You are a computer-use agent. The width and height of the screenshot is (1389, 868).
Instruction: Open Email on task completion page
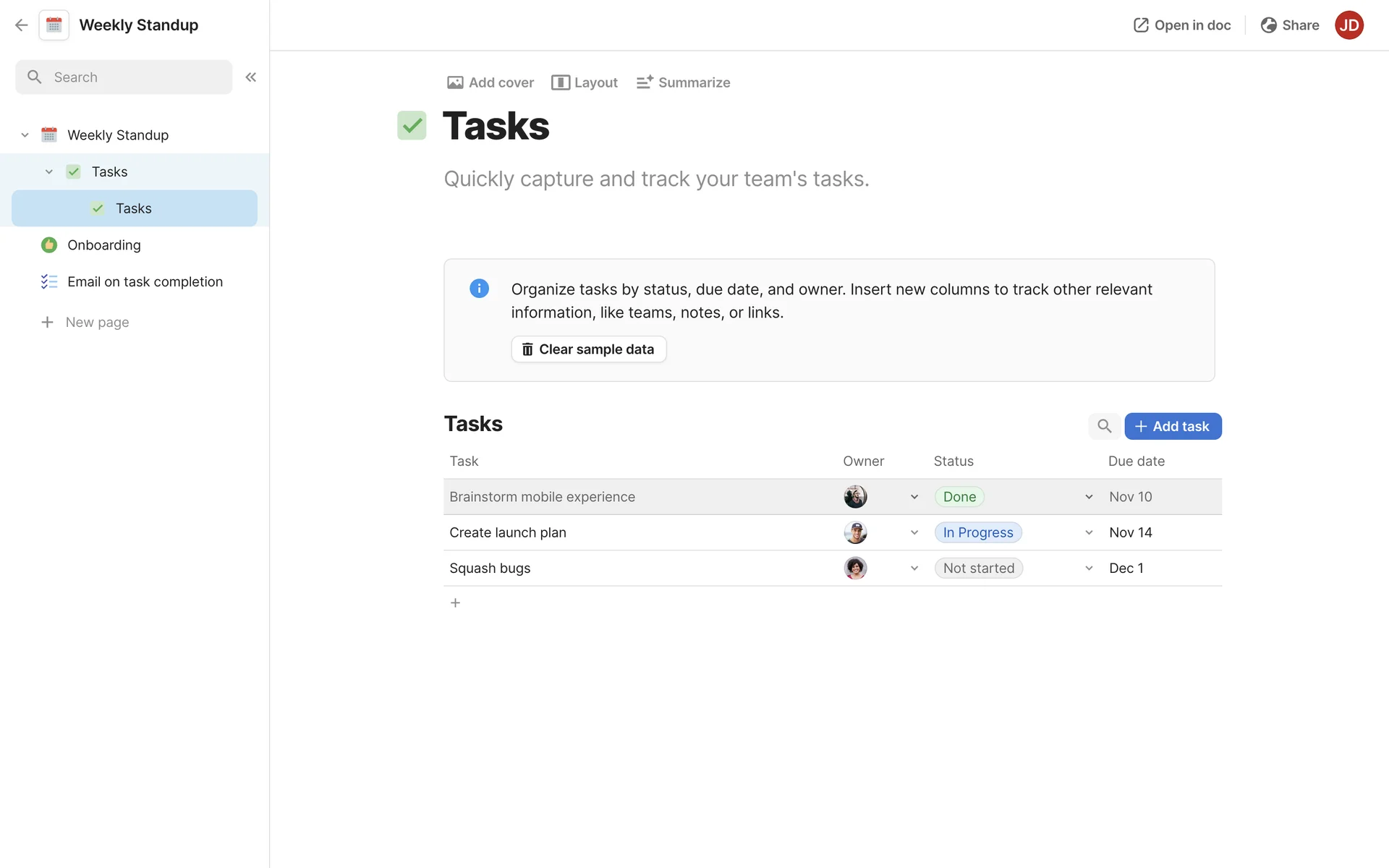pos(145,282)
